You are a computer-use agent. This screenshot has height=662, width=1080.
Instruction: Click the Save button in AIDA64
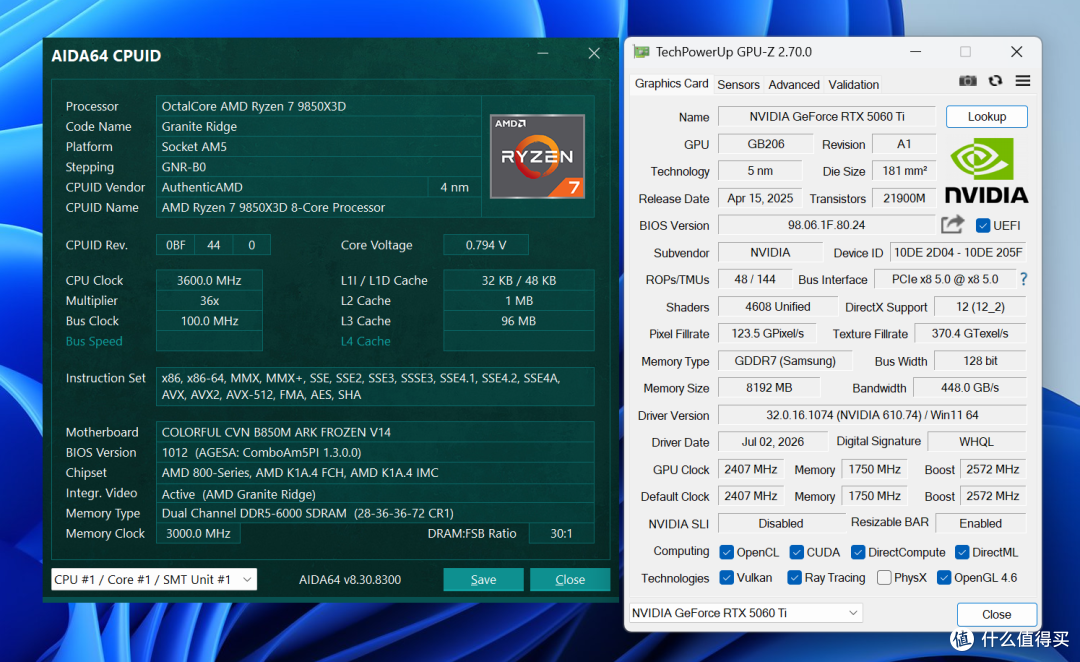click(483, 579)
